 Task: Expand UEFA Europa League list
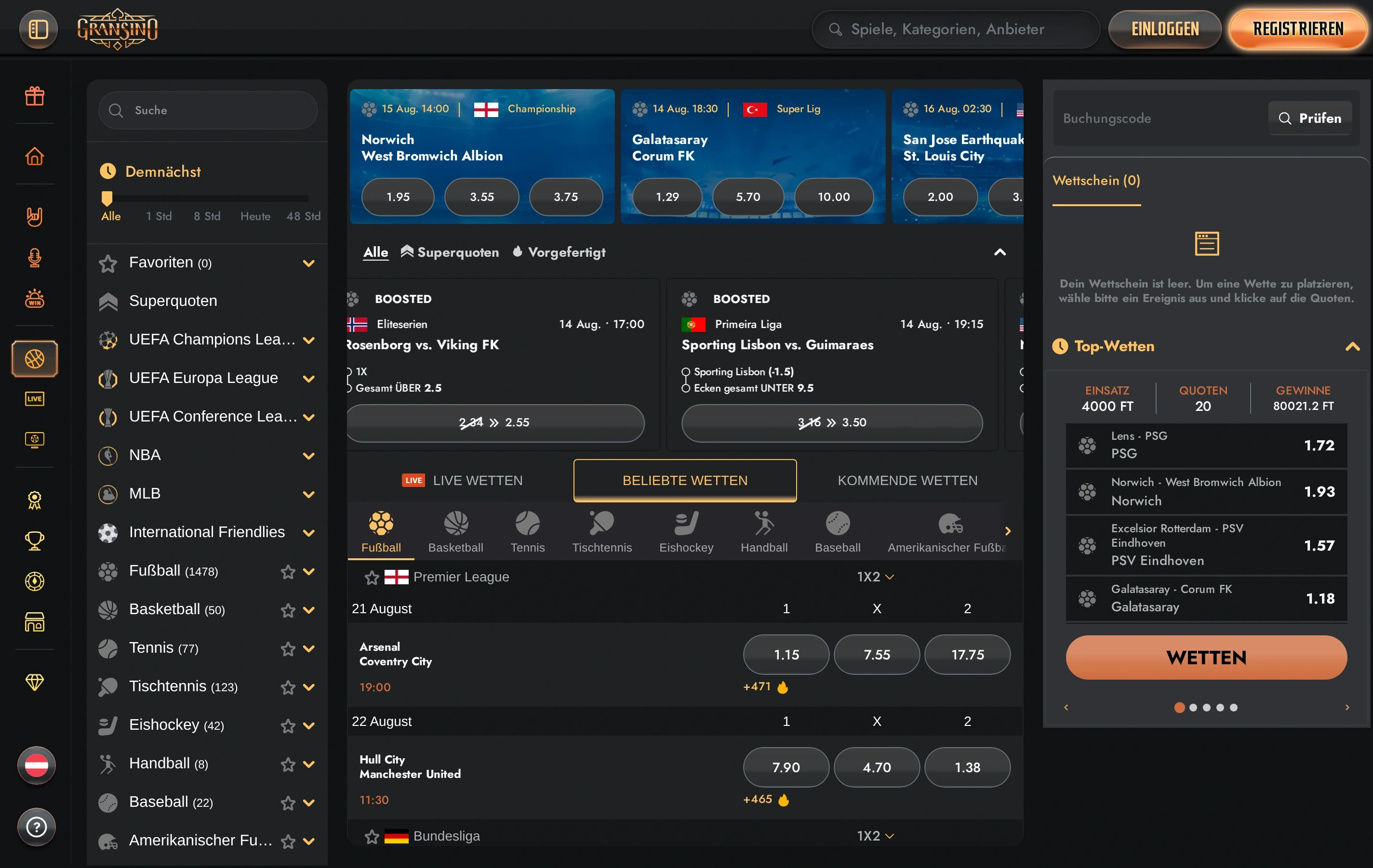(x=308, y=379)
